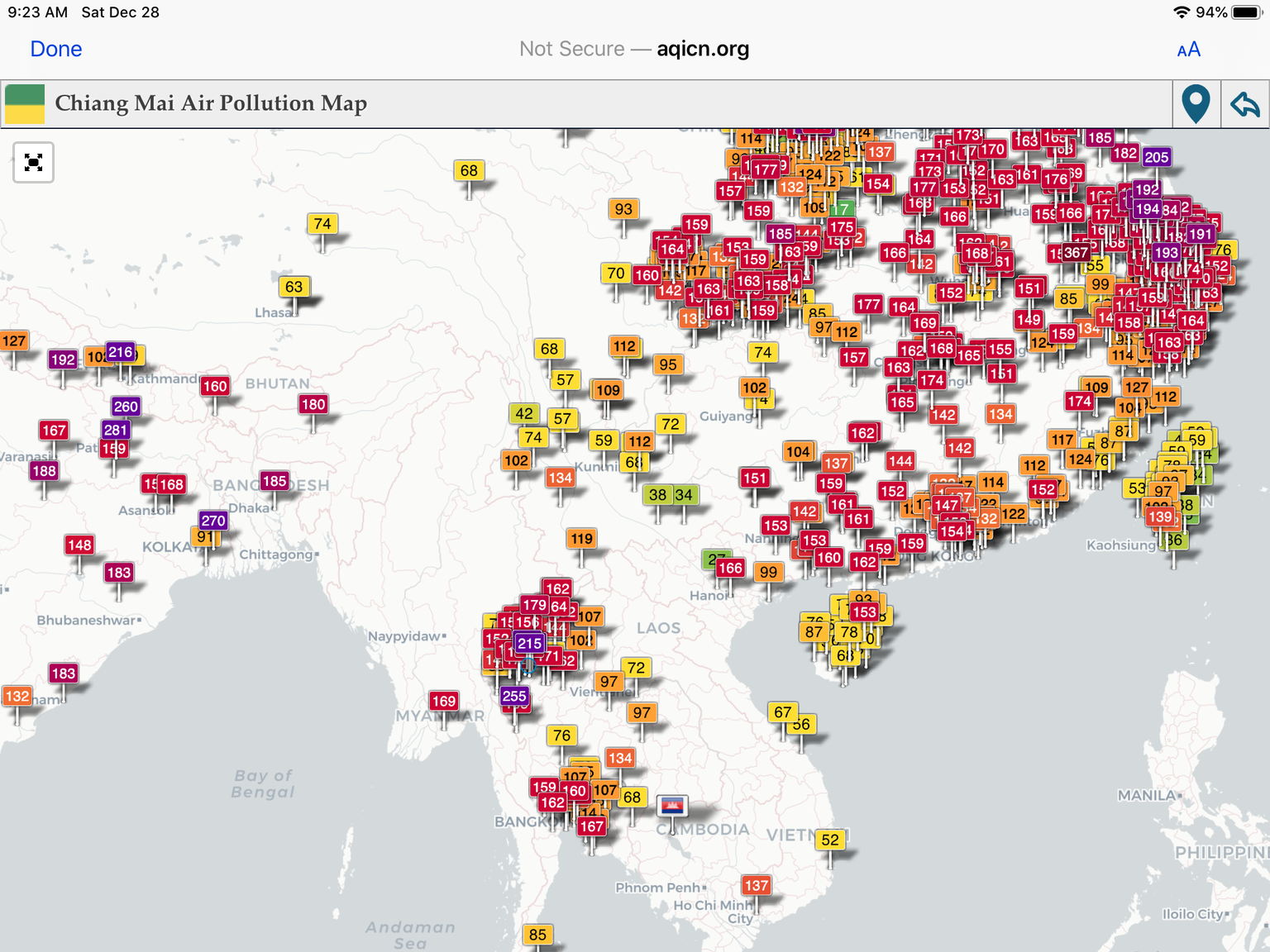The image size is (1270, 952).
Task: Tap Done to close the browser view
Action: pyautogui.click(x=56, y=50)
